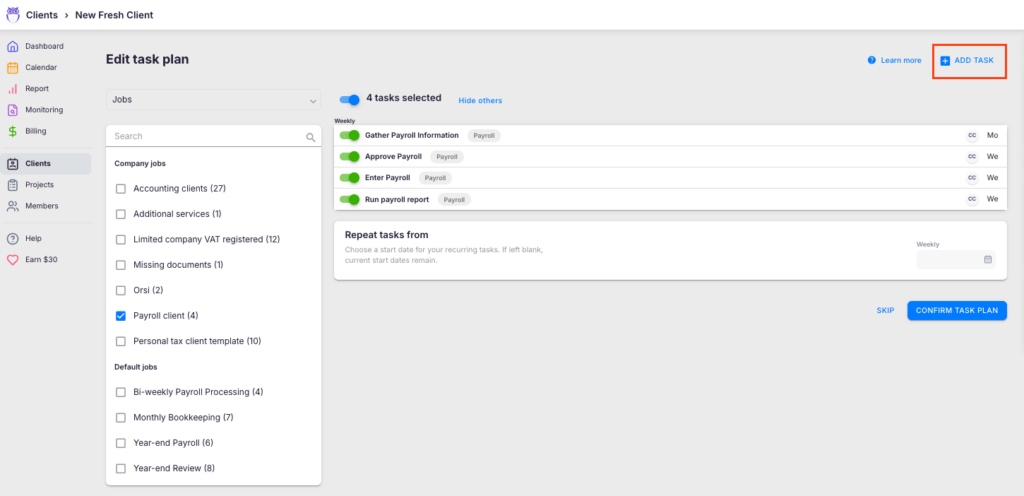Viewport: 1024px width, 496px height.
Task: Expand the Jobs dropdown
Action: tap(213, 100)
